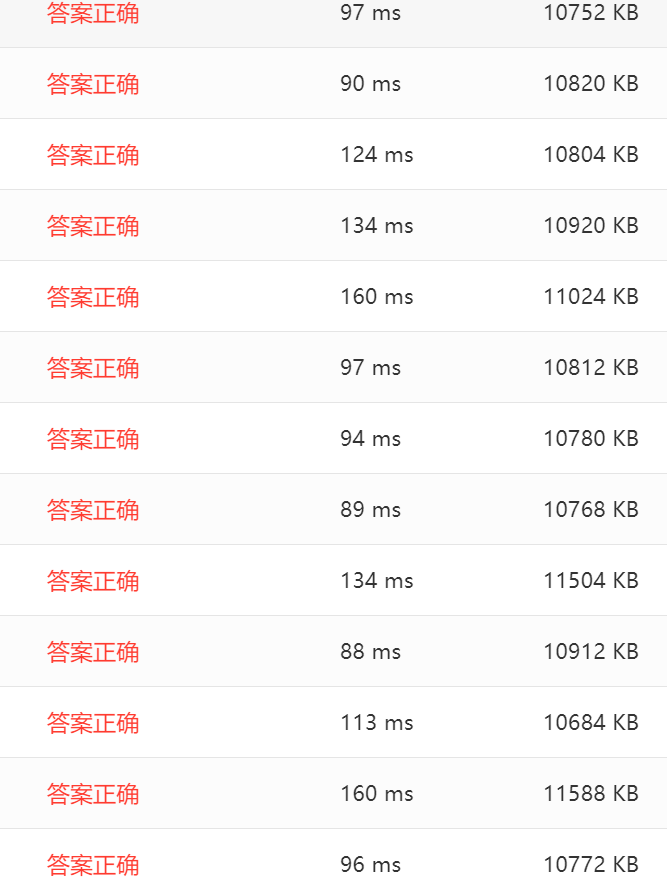Click the 10772 KB memory value
Image resolution: width=667 pixels, height=884 pixels.
[x=591, y=864]
